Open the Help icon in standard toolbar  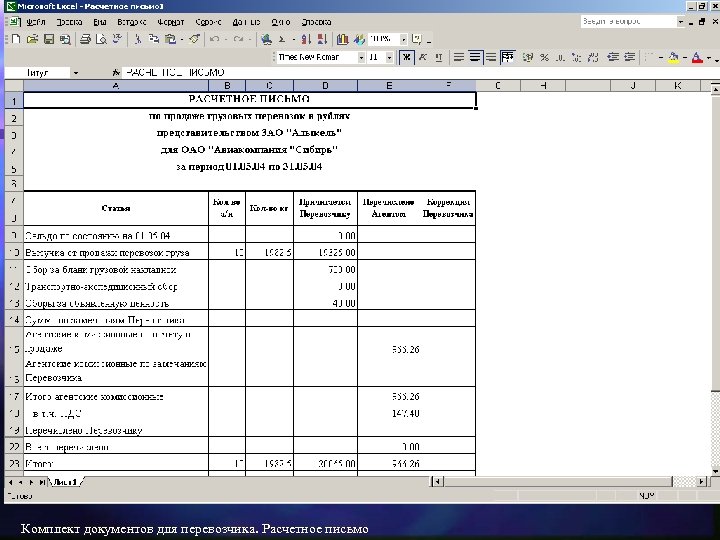click(x=417, y=39)
